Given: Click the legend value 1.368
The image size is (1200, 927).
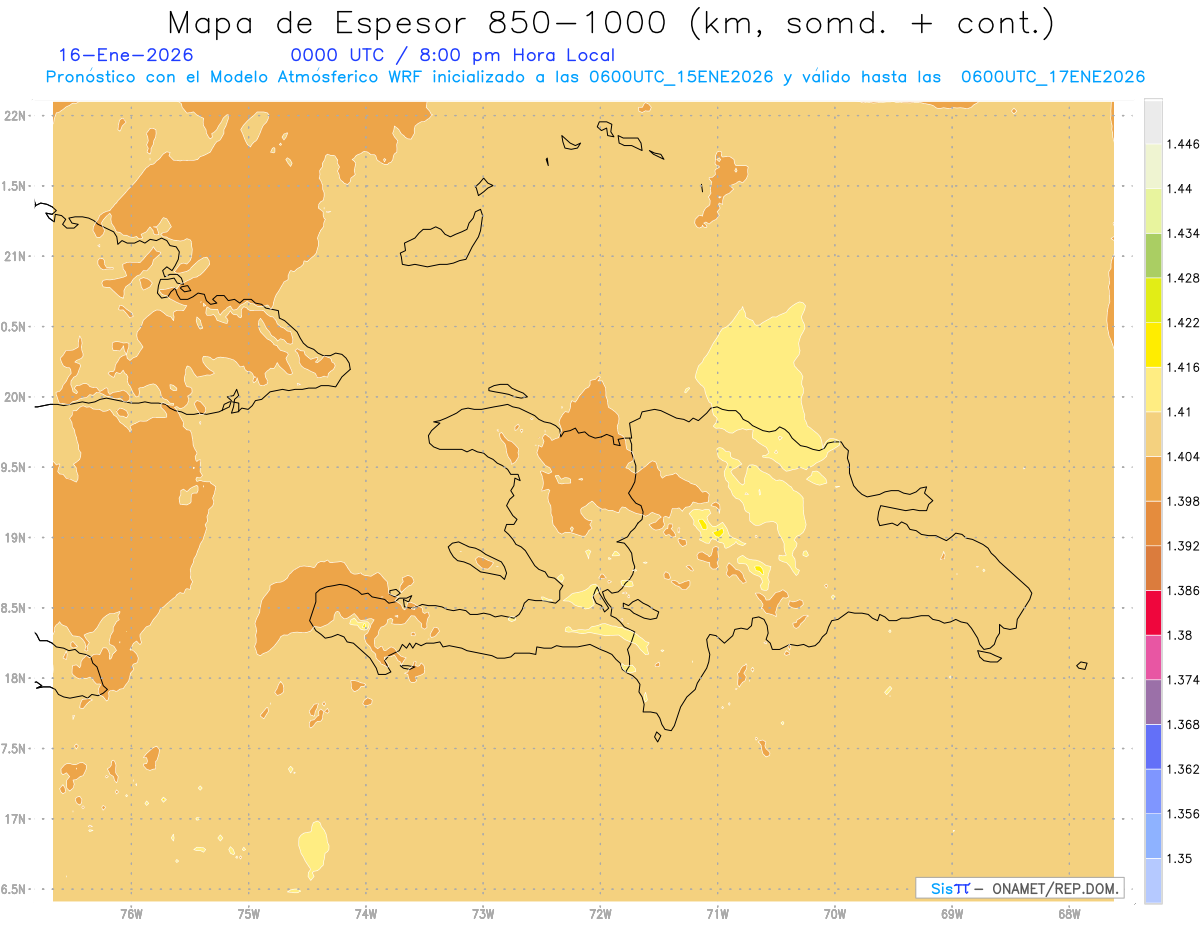Looking at the screenshot, I should pos(1183,724).
